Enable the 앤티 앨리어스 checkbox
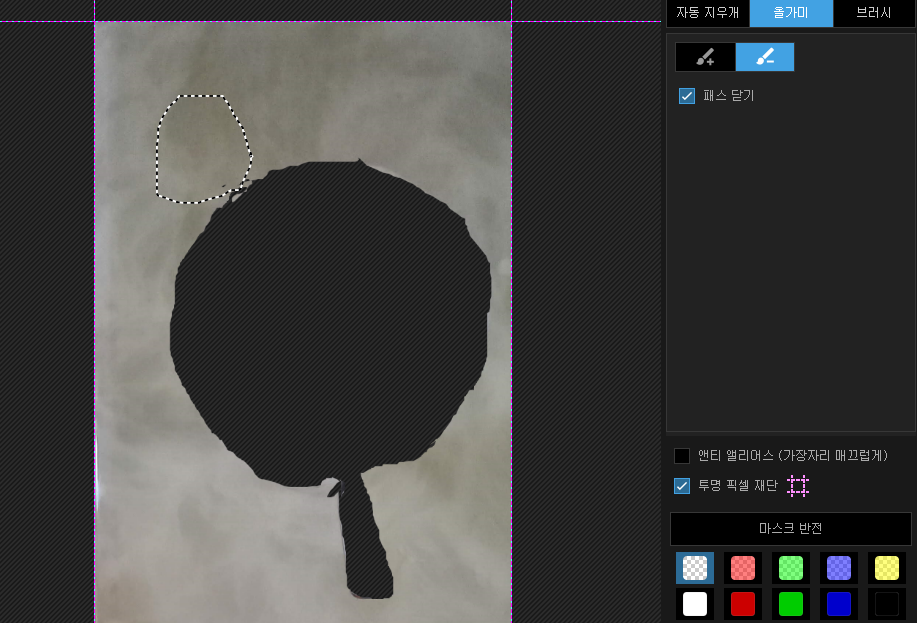 682,455
